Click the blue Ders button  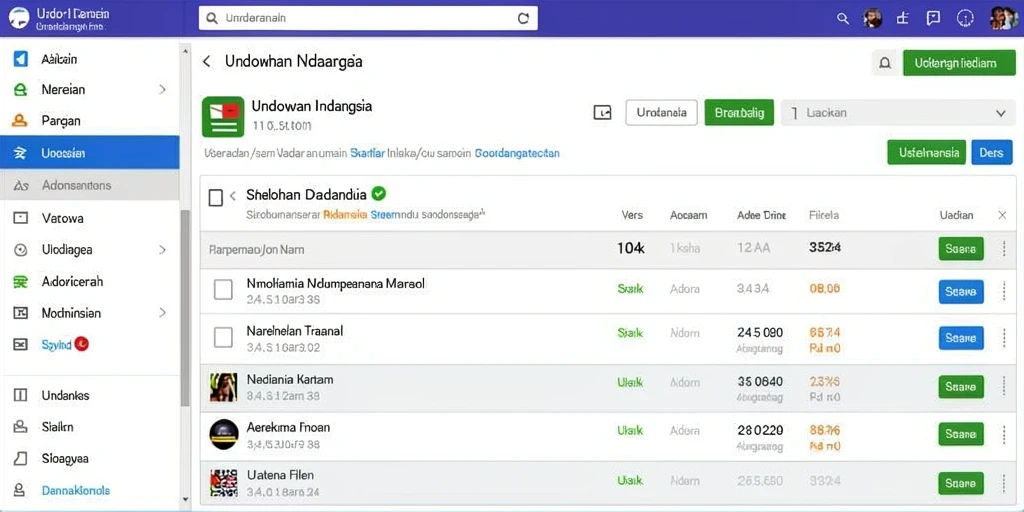coord(991,152)
